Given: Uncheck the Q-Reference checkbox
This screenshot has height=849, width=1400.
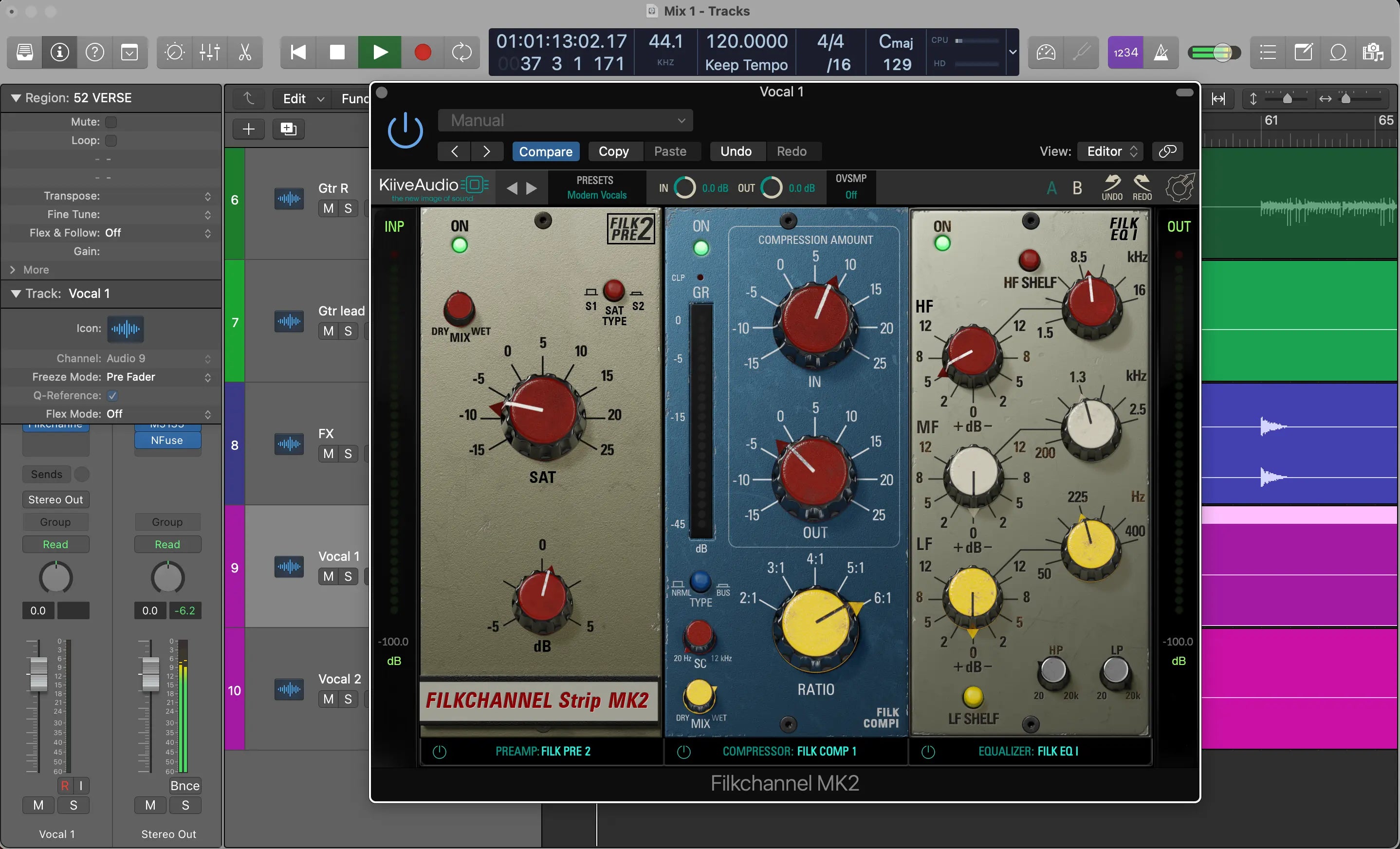Looking at the screenshot, I should pyautogui.click(x=112, y=395).
